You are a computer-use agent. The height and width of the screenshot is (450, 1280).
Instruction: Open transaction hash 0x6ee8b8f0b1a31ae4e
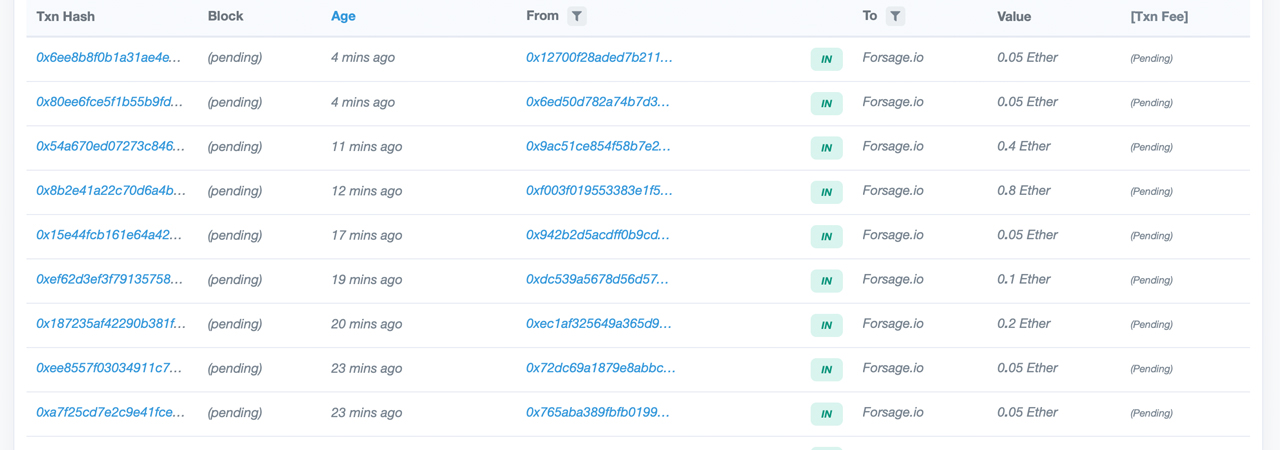[x=109, y=58]
